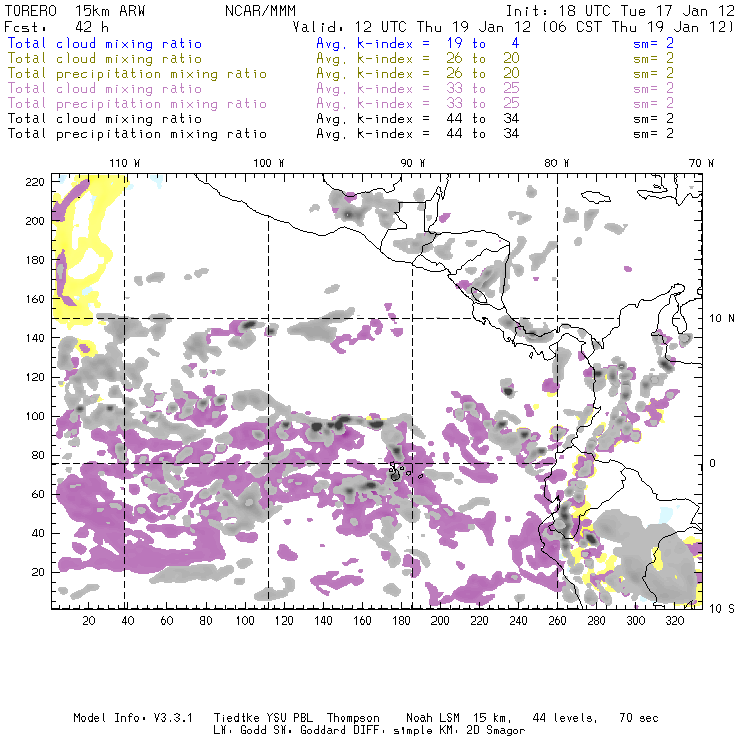This screenshot has width=740, height=740.
Task: Click "160" on the vertical axis
Action: [34, 299]
